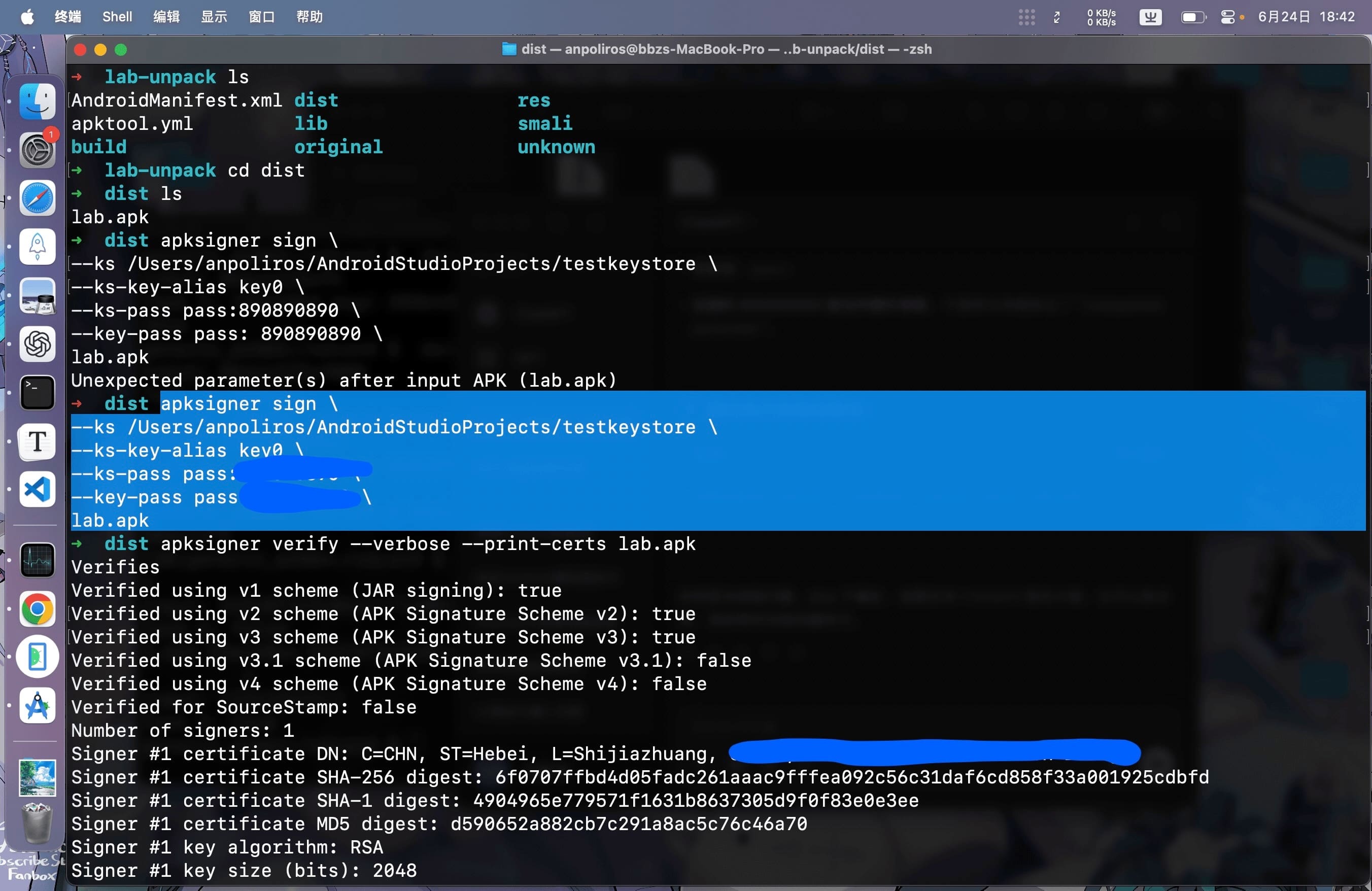1372x891 pixels.
Task: Open ChatGPT app in dock
Action: click(x=38, y=344)
